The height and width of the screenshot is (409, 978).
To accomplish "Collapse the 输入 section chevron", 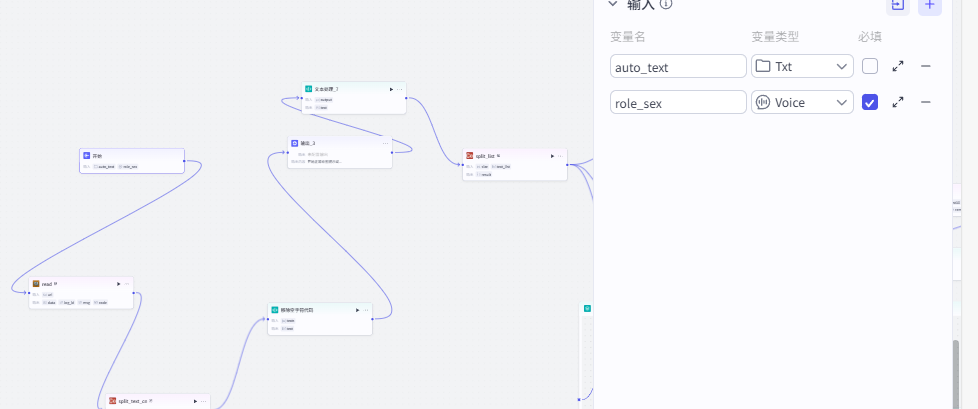I will point(613,4).
